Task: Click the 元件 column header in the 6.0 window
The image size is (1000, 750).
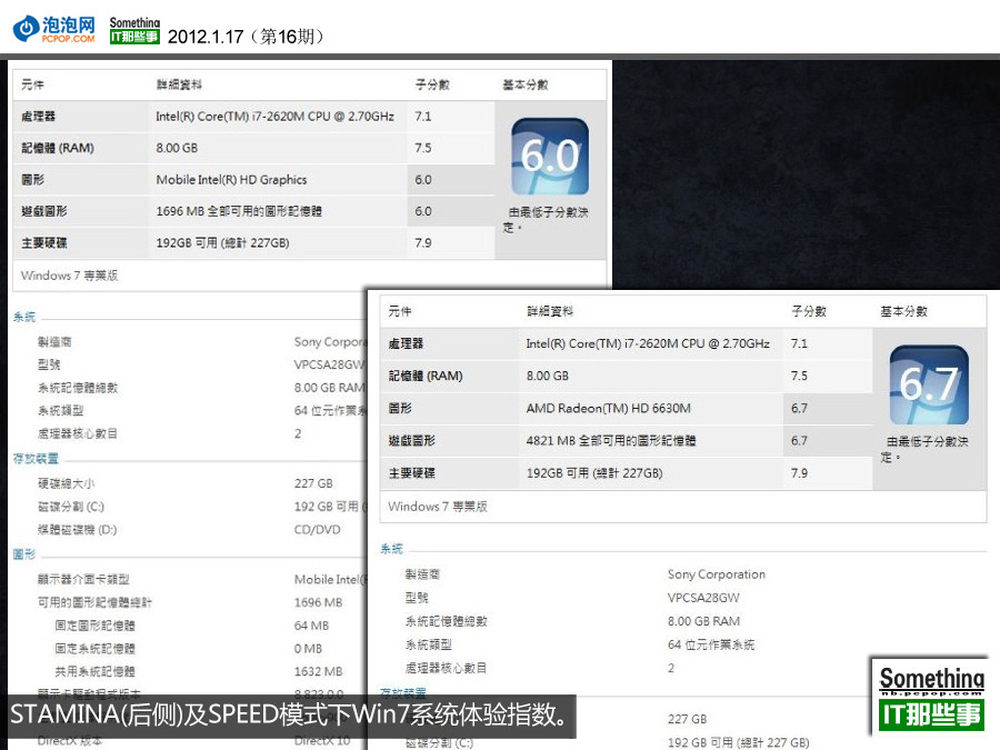Action: click(x=33, y=85)
